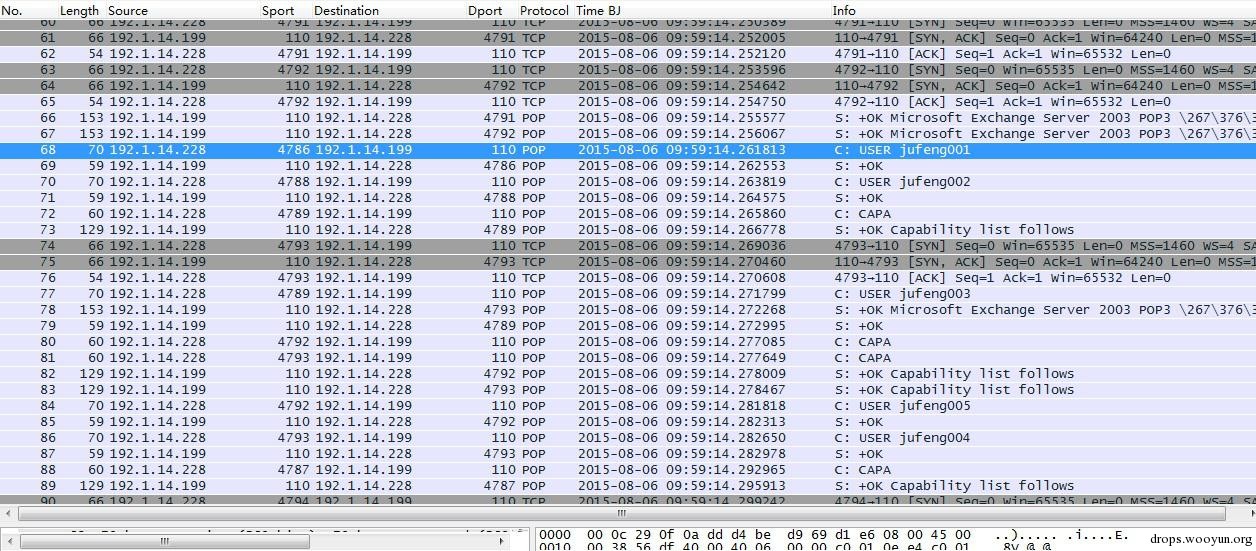Click the Source column header
Viewport: 1256px width, 551px height.
click(128, 10)
